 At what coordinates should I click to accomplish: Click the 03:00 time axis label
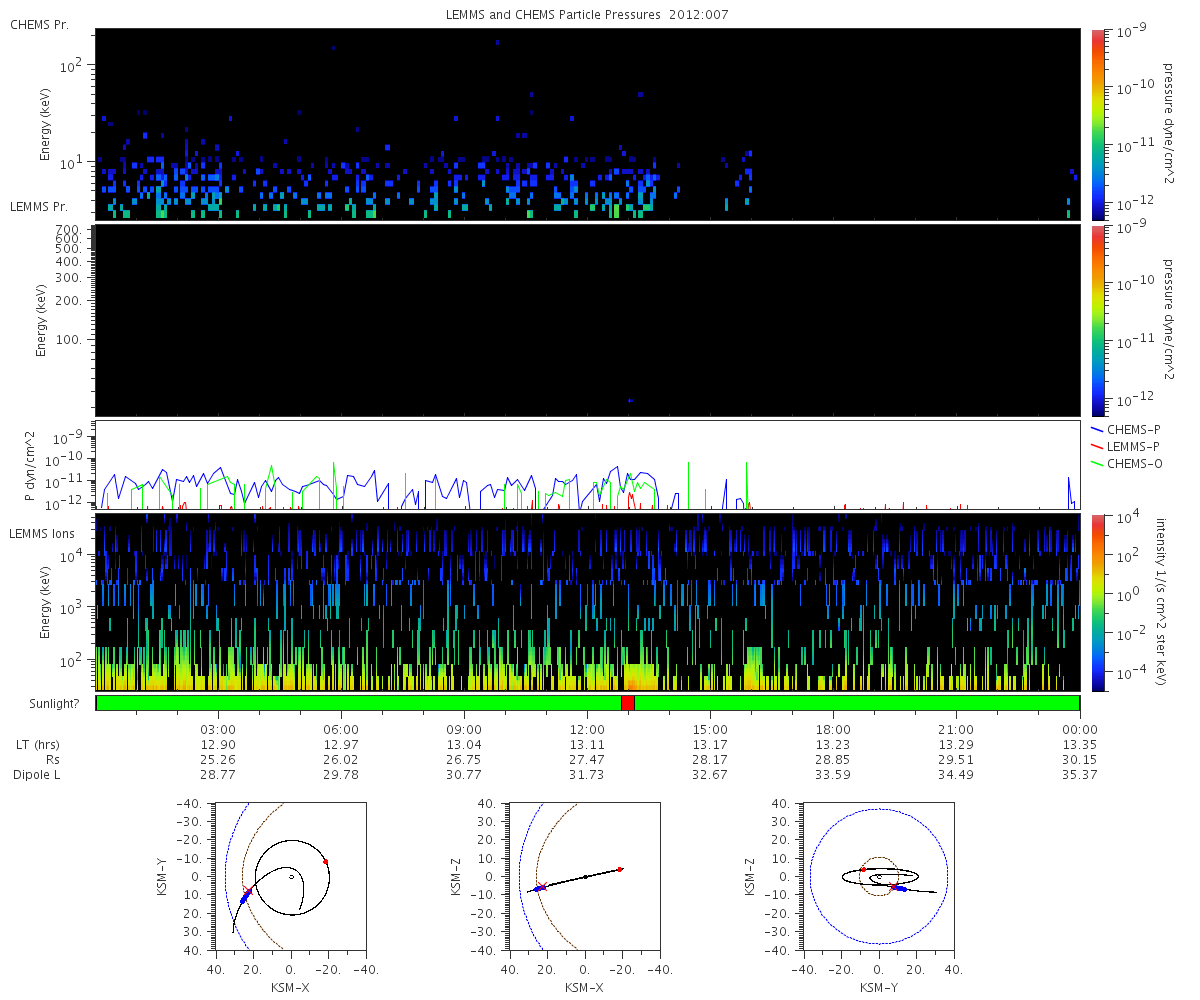tap(218, 729)
